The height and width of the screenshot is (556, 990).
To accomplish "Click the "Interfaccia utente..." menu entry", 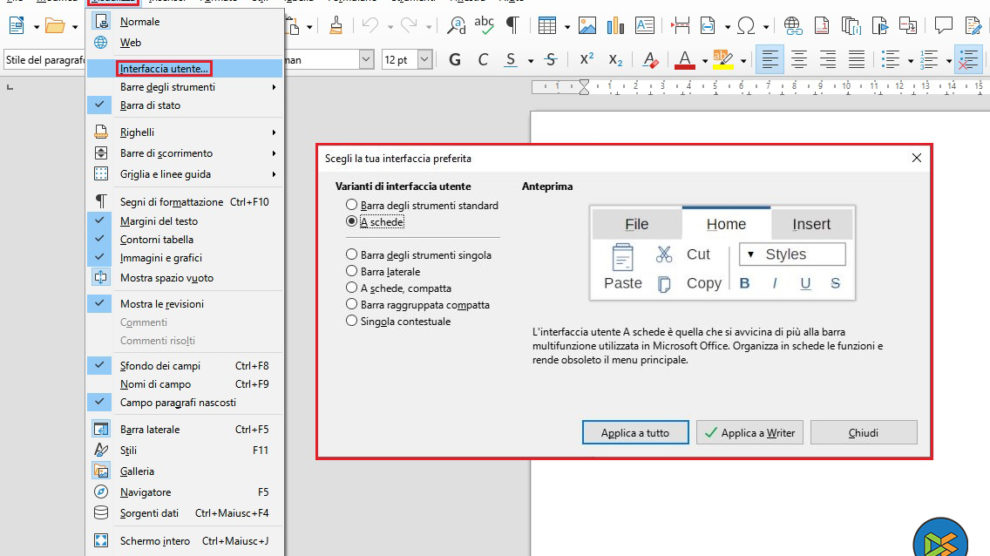I will coord(164,69).
